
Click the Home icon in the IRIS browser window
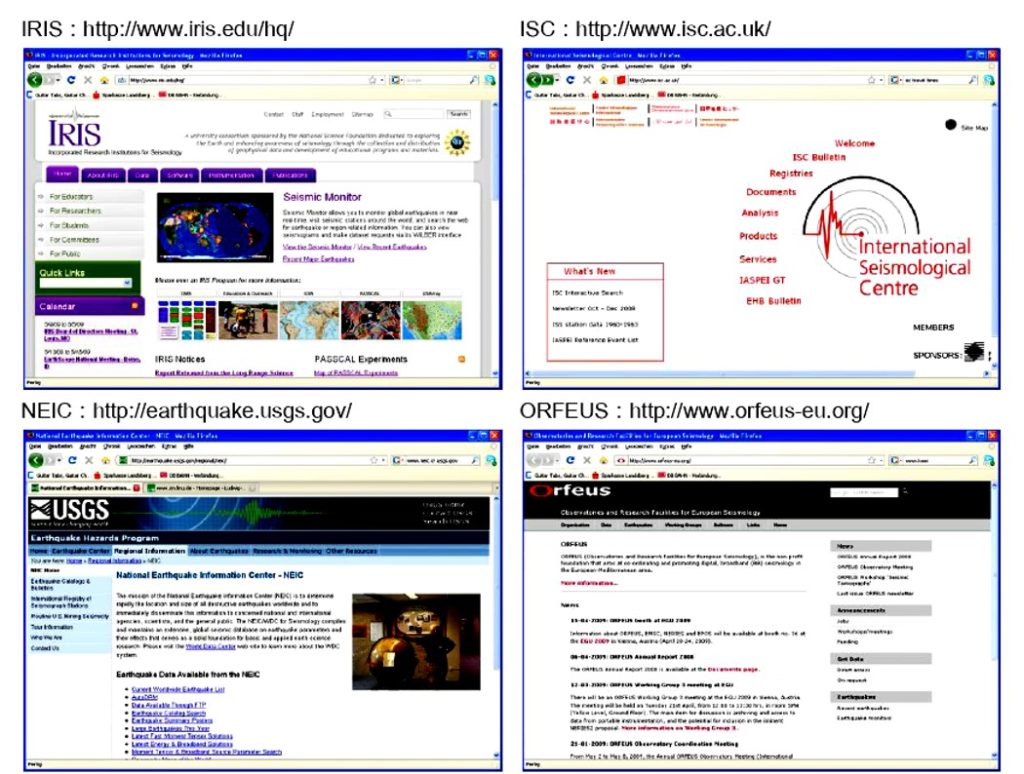point(104,80)
